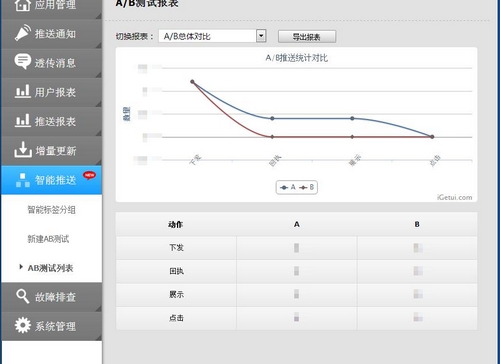Click the 智能推送 active menu label

[55, 180]
